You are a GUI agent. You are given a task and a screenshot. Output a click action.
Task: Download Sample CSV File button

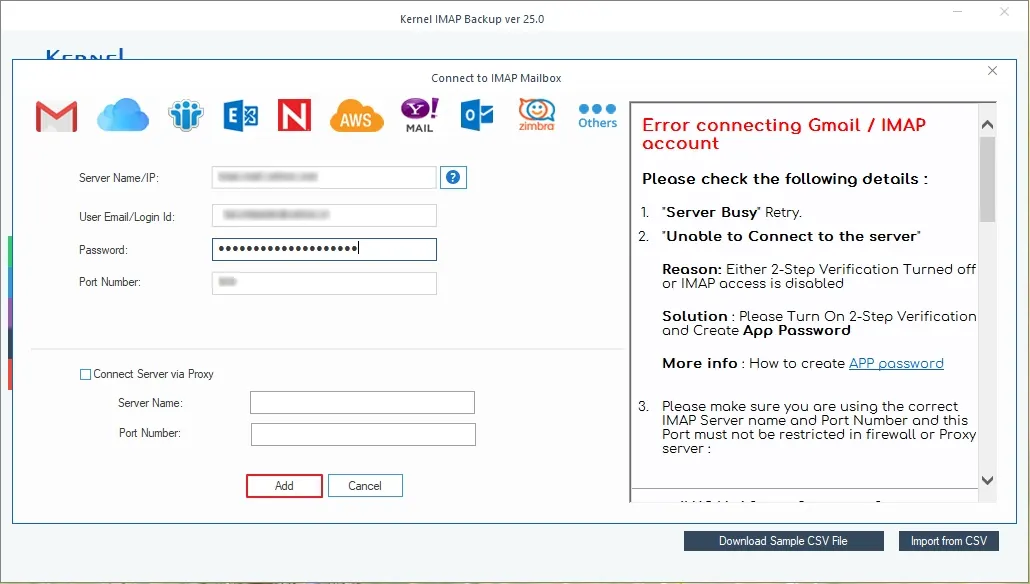point(783,541)
